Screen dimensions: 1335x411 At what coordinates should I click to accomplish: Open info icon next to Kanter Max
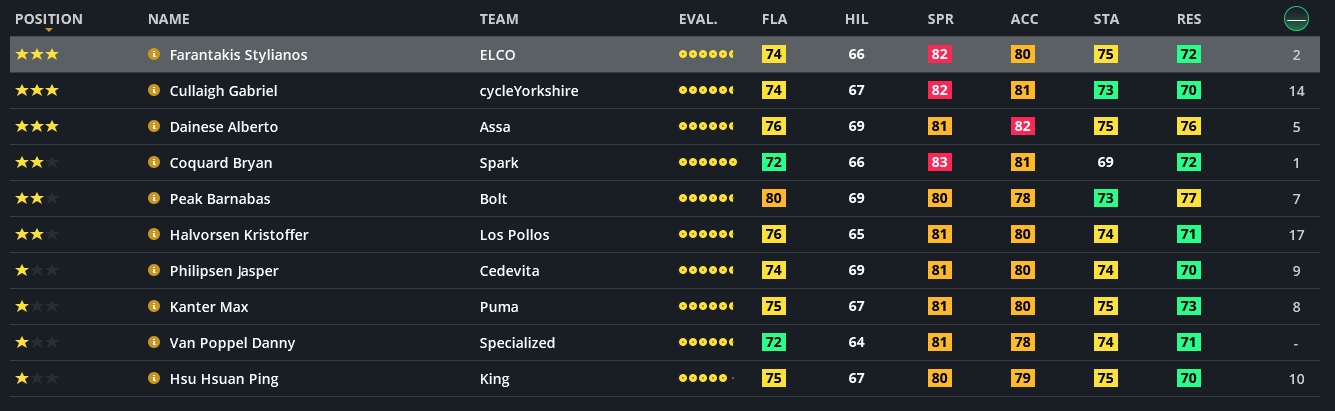154,307
